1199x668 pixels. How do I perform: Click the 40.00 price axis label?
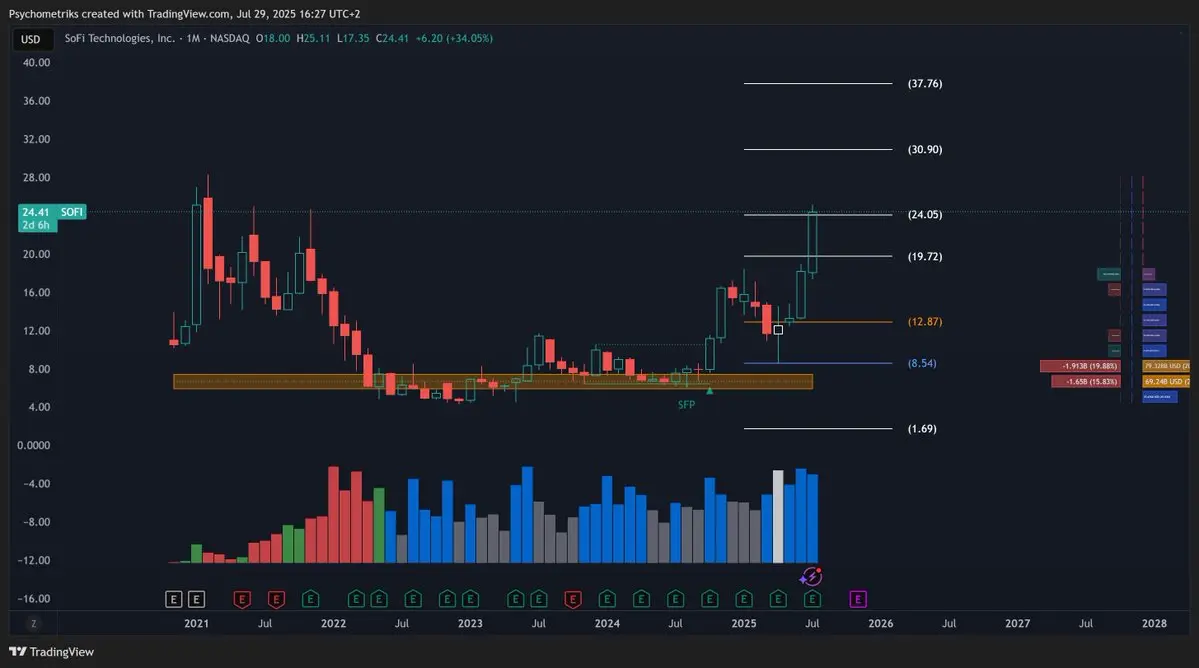pyautogui.click(x=37, y=63)
